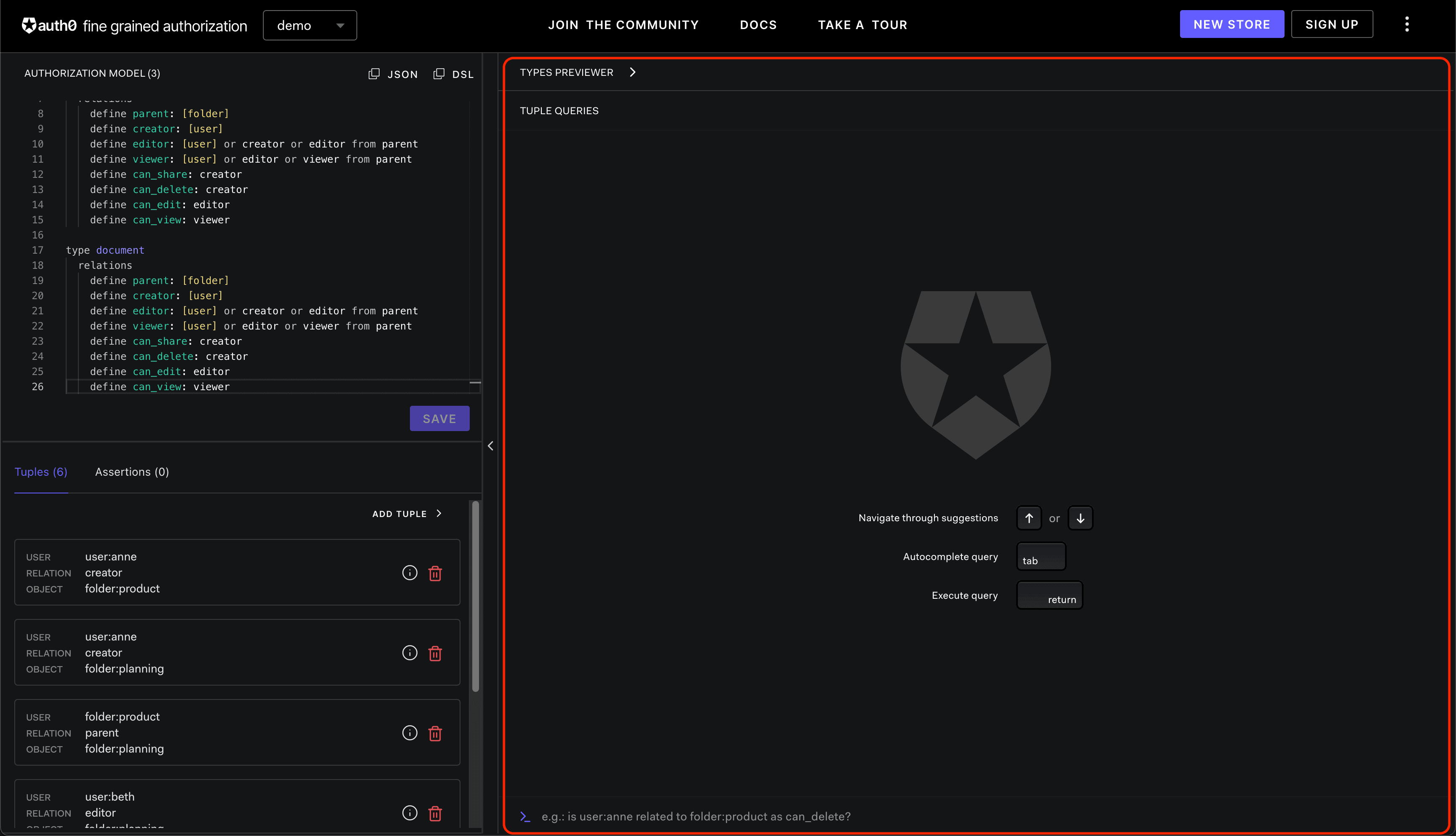Click the 'Execute query' label

pos(965,595)
